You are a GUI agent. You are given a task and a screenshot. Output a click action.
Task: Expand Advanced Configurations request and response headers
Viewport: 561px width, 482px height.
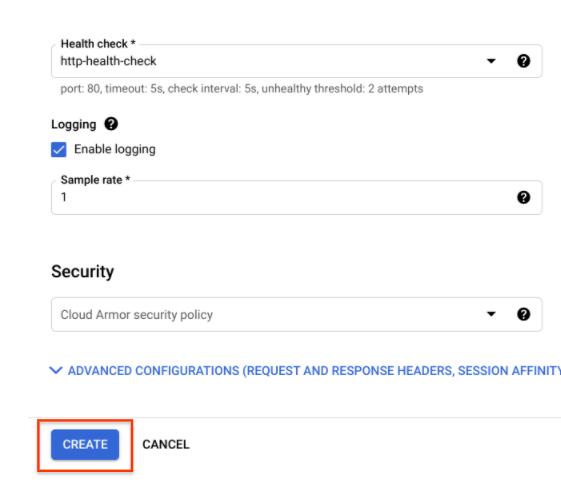(x=314, y=371)
